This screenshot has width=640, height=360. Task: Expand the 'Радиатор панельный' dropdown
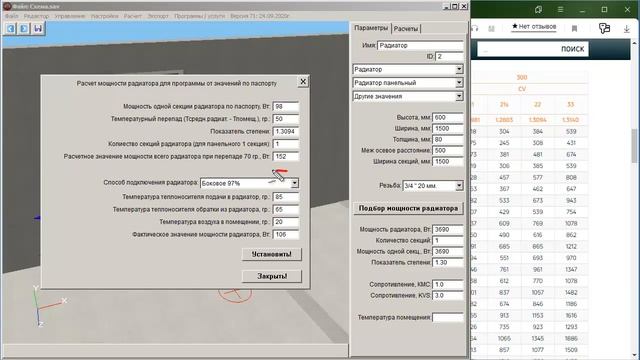[x=459, y=83]
